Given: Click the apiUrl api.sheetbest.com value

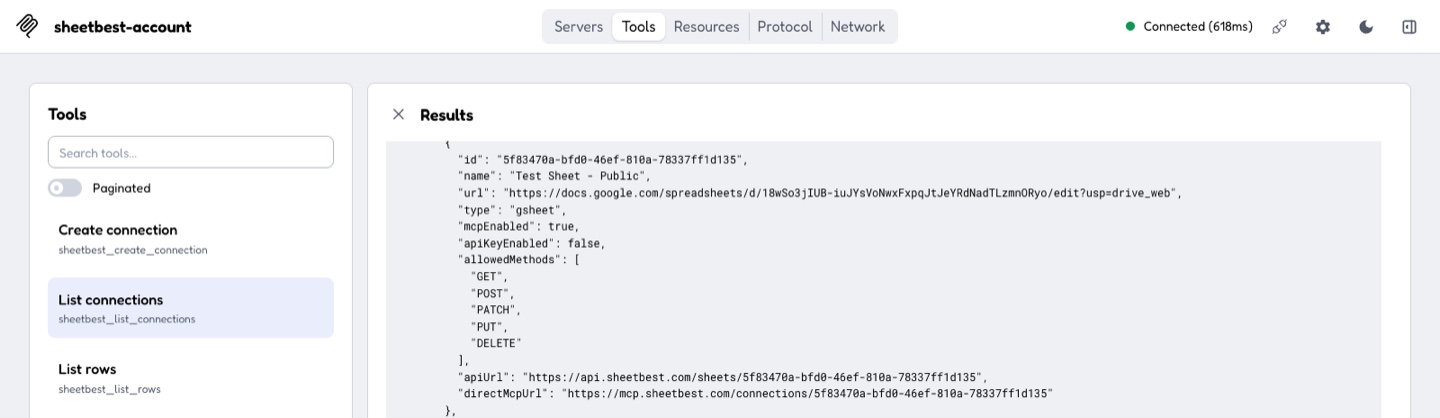Looking at the screenshot, I should [755, 377].
